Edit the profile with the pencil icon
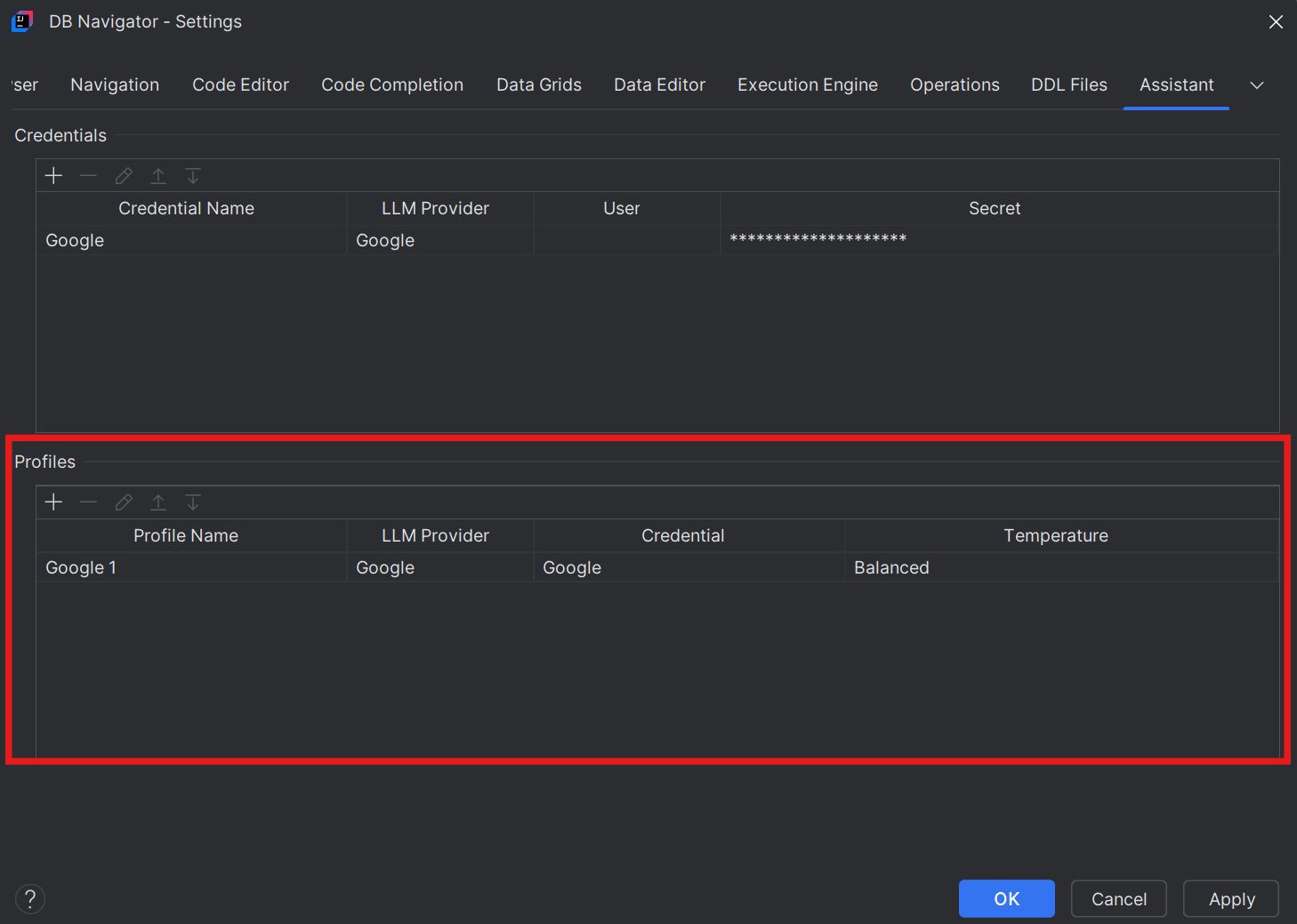1297x924 pixels. 124,502
